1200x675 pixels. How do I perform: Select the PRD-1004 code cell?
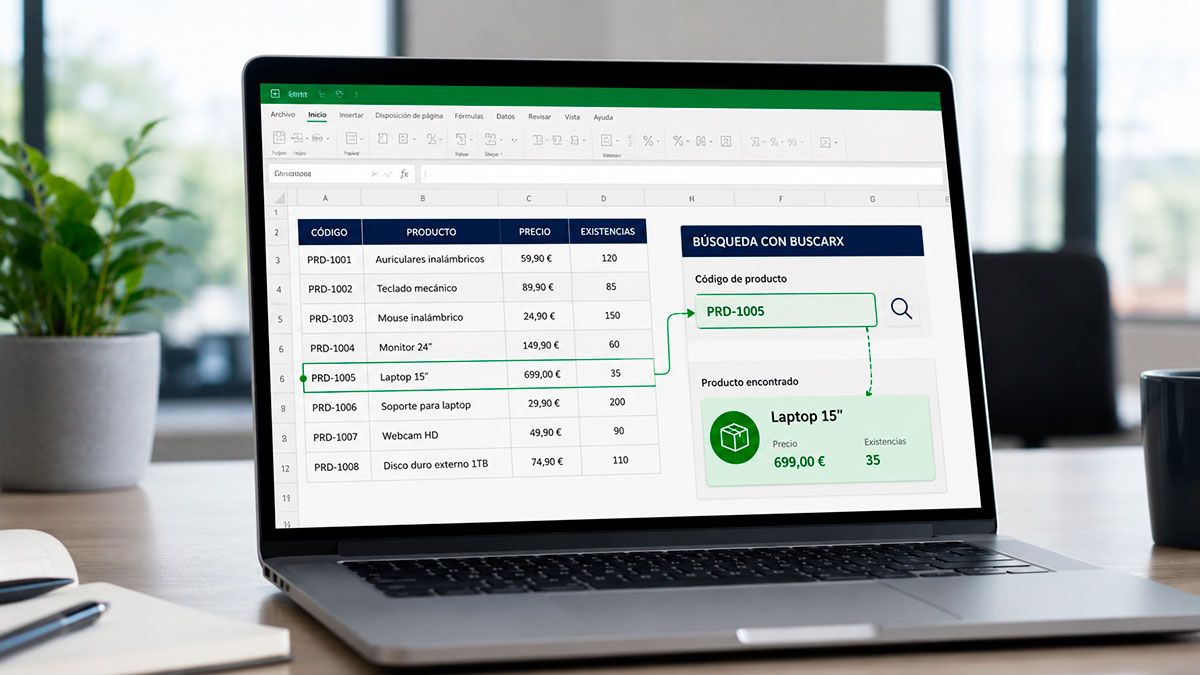[333, 348]
